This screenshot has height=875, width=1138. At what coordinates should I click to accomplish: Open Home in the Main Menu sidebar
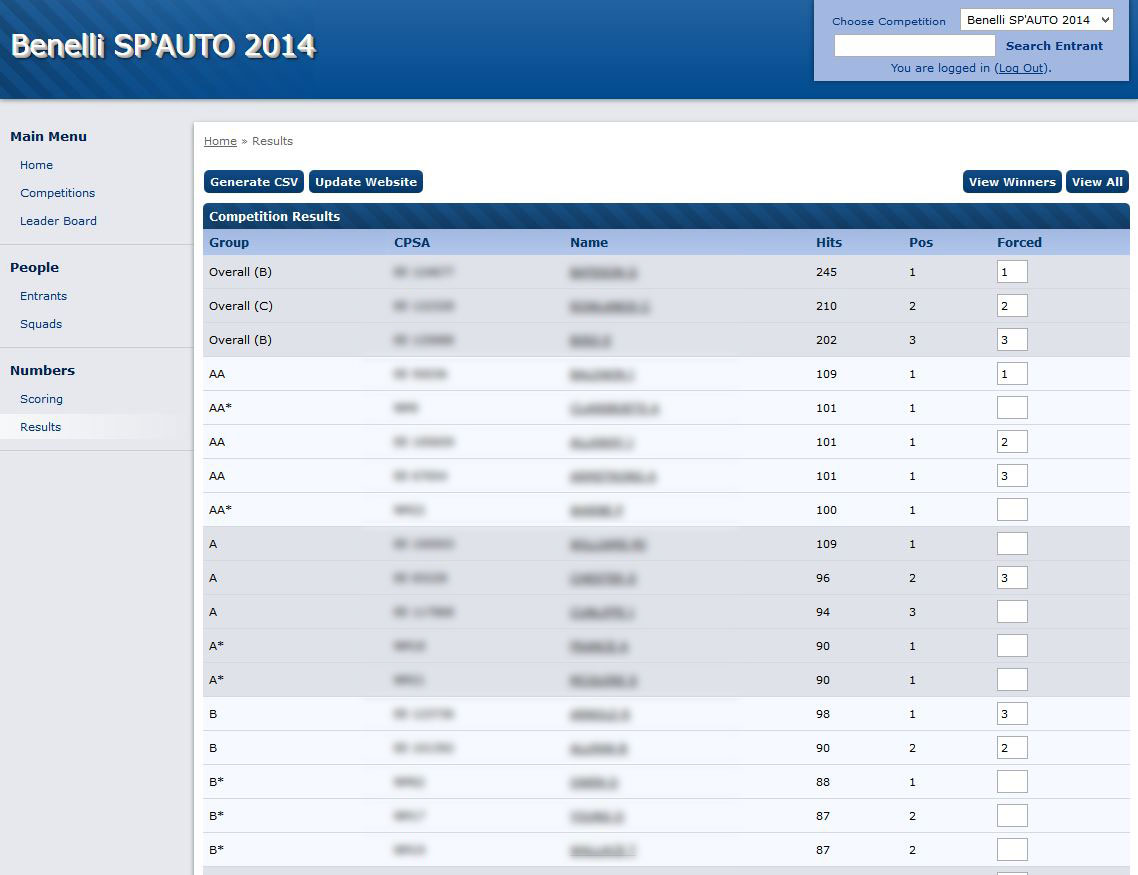point(36,165)
